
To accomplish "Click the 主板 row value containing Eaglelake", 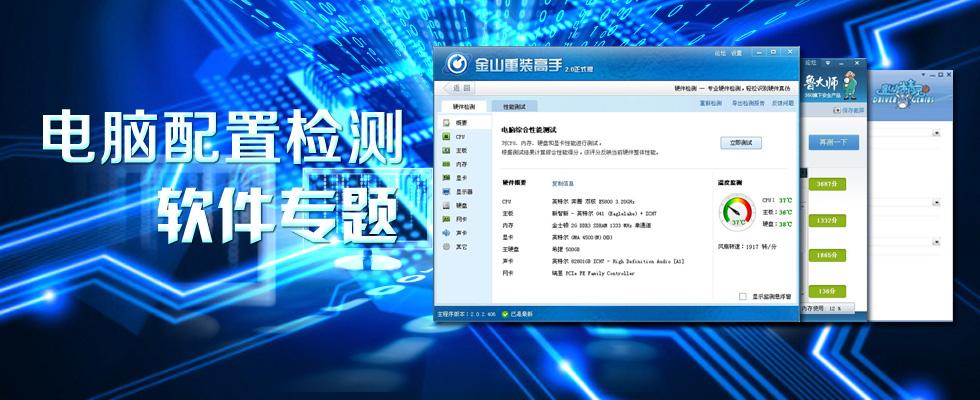I will click(x=604, y=214).
